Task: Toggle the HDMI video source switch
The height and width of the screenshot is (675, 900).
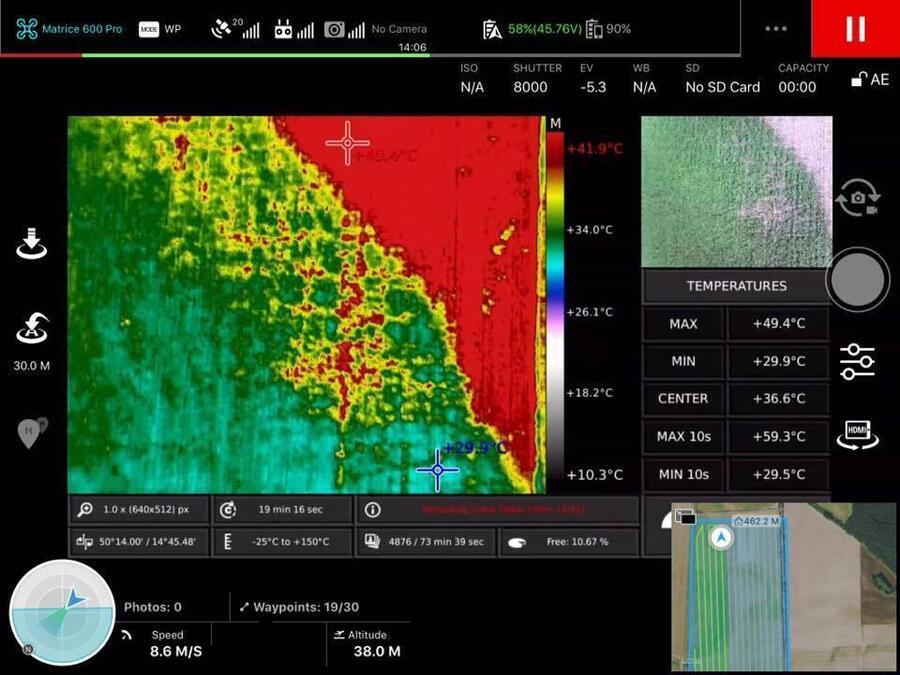Action: [x=857, y=433]
